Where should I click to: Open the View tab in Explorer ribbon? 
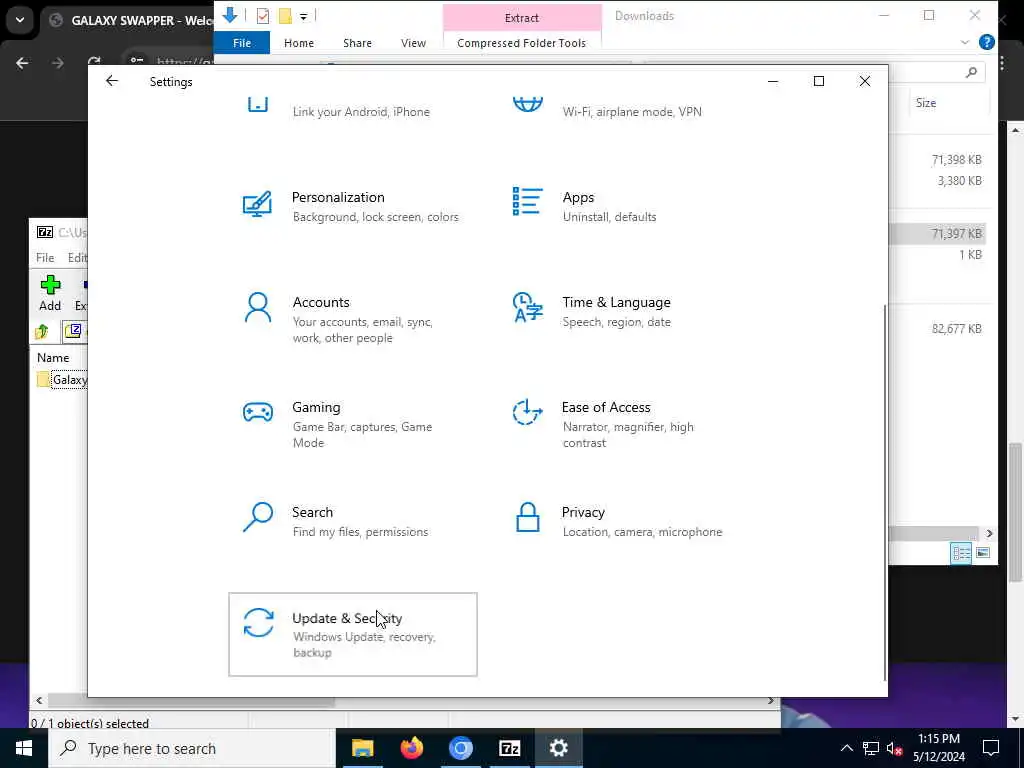413,43
